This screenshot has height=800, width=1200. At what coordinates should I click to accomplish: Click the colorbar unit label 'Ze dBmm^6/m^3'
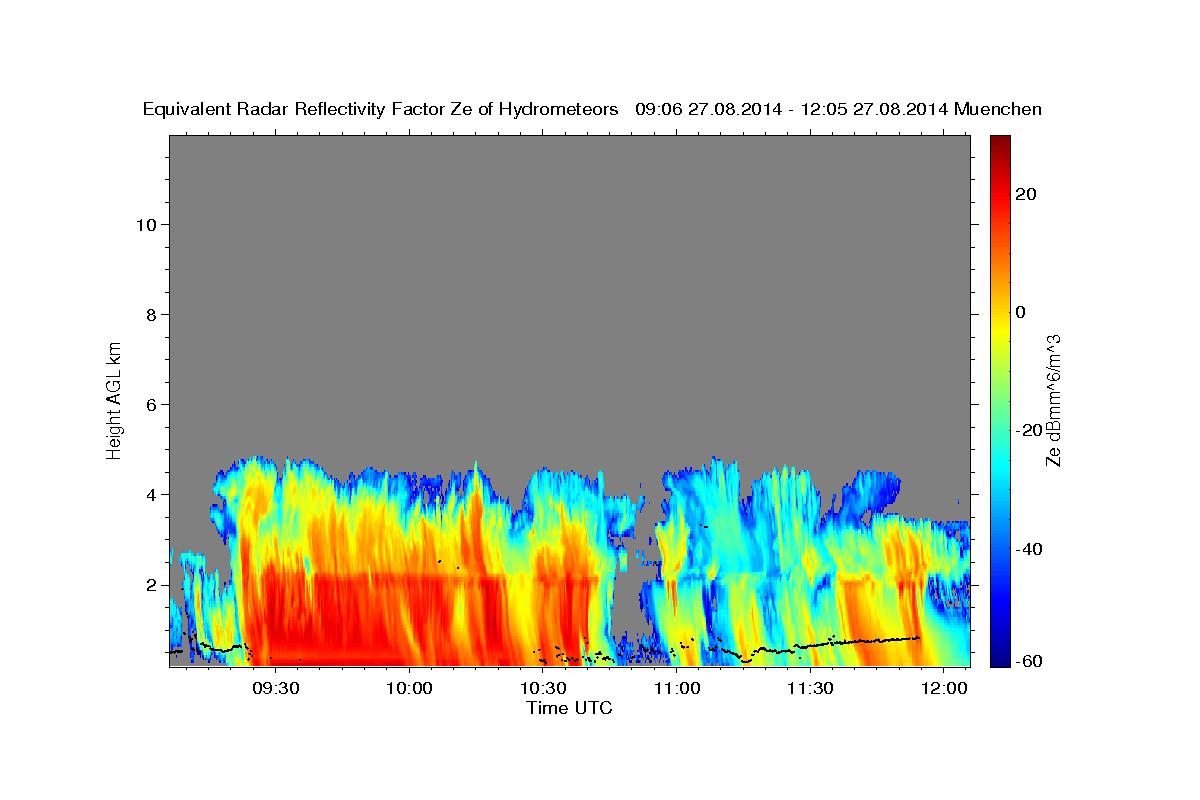[1053, 400]
